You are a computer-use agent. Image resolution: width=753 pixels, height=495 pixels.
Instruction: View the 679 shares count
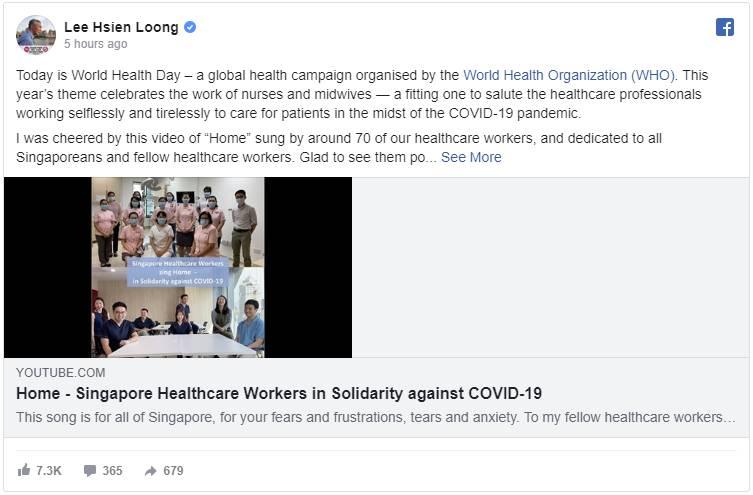[x=173, y=471]
